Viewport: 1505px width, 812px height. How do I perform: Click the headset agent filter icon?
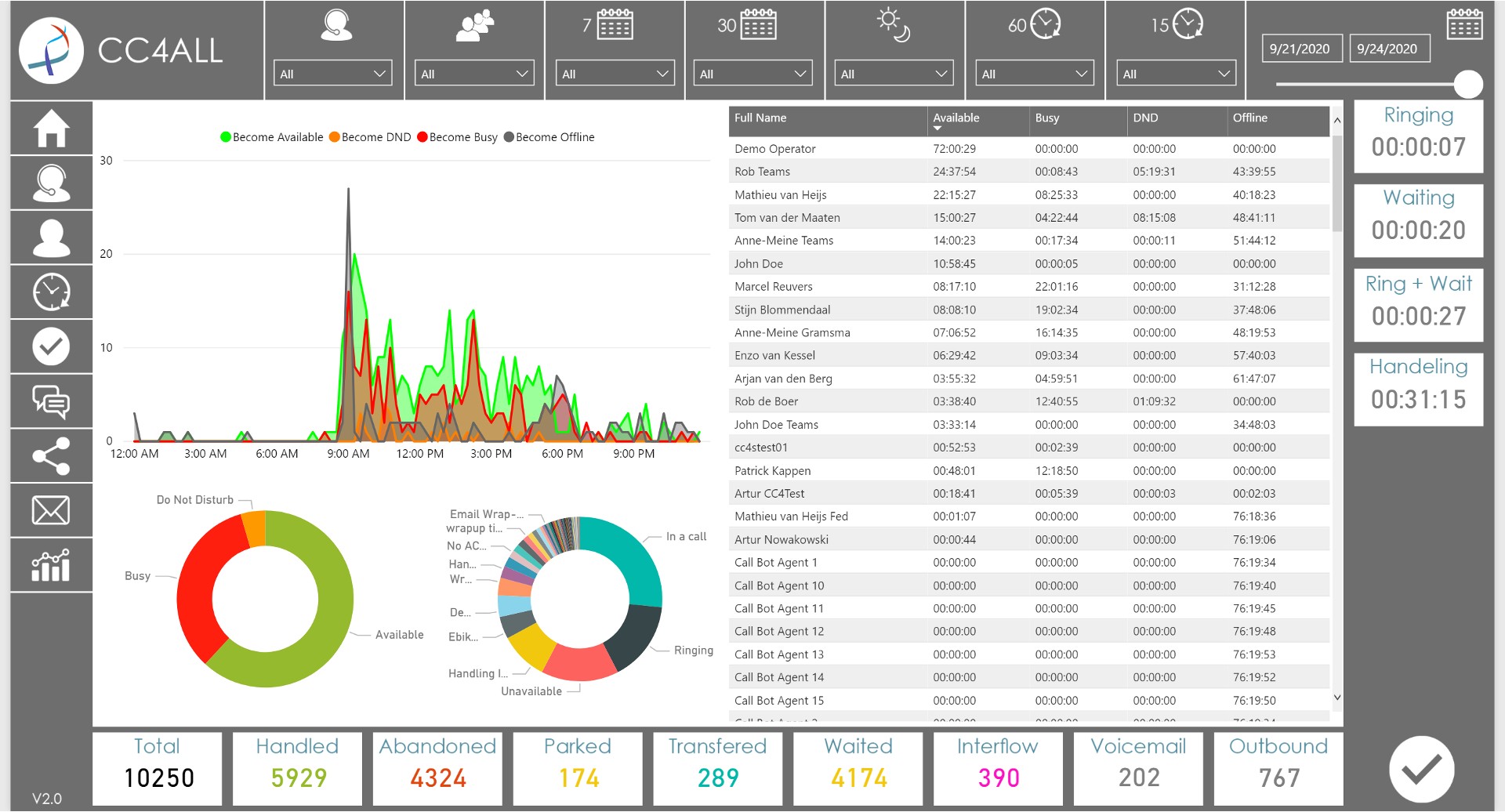pos(336,25)
